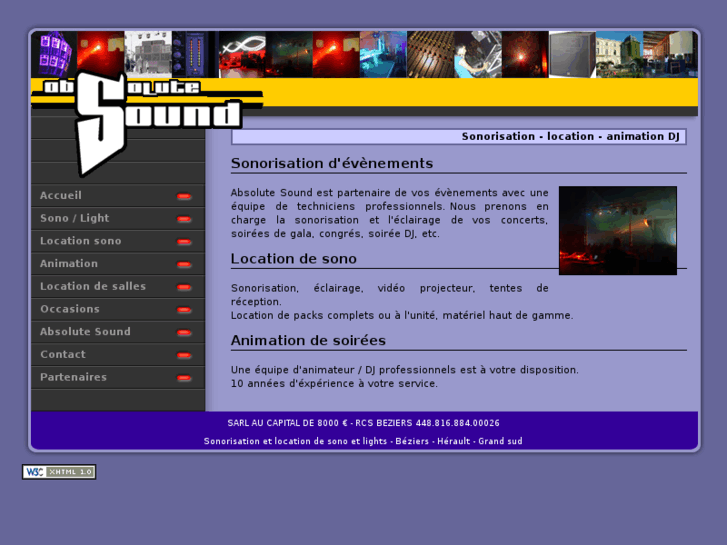
Task: Open the Partenaires page link
Action: (x=118, y=378)
